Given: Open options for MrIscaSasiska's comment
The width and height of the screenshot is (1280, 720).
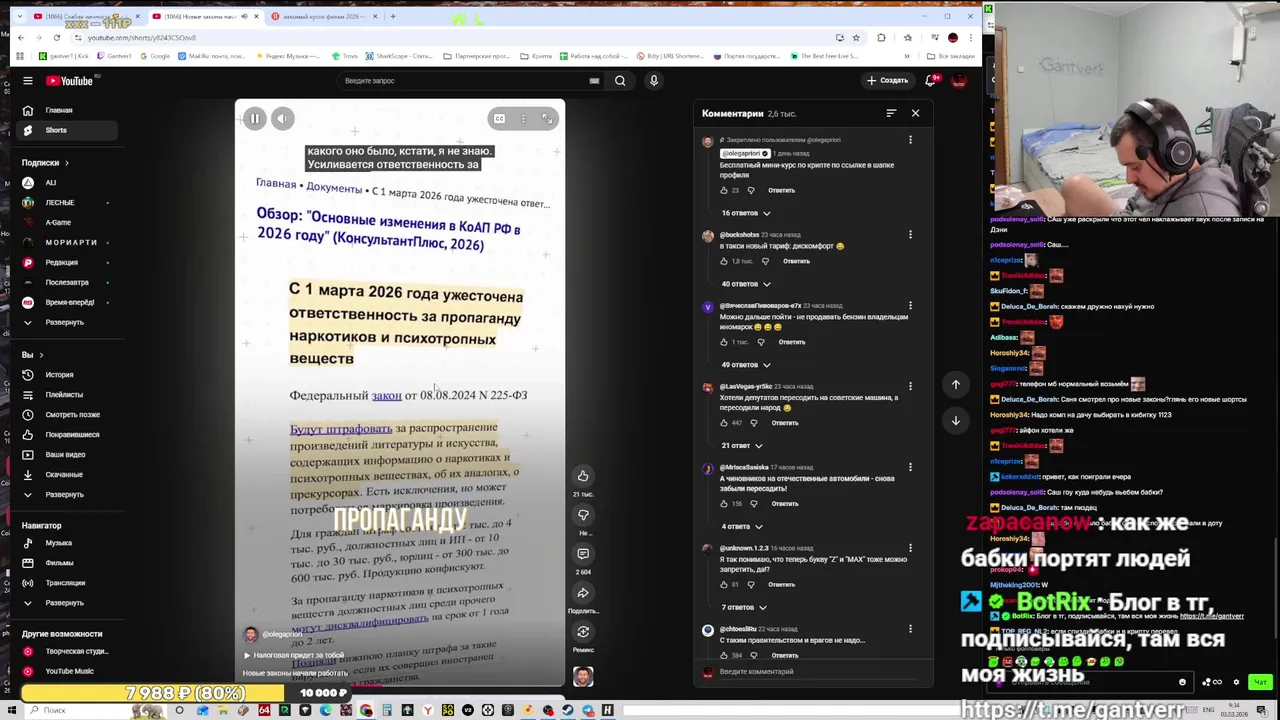Looking at the screenshot, I should click(x=910, y=467).
